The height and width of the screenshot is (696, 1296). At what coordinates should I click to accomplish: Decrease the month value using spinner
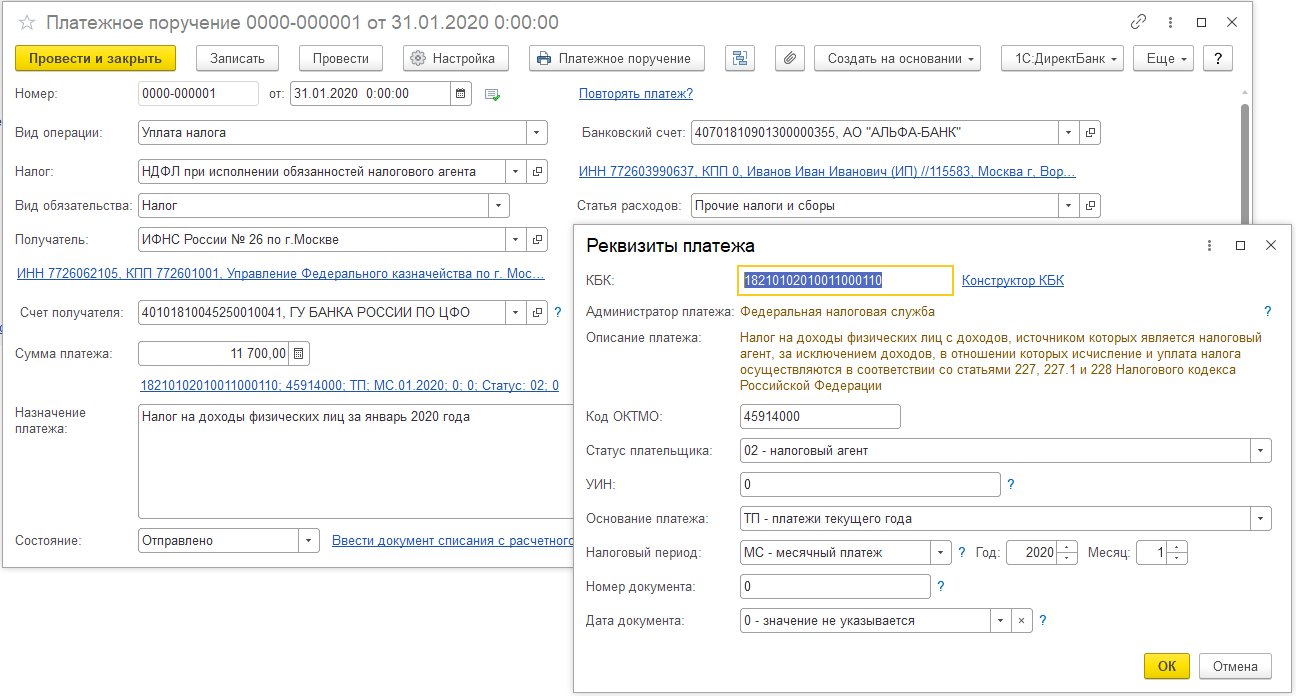point(1177,558)
